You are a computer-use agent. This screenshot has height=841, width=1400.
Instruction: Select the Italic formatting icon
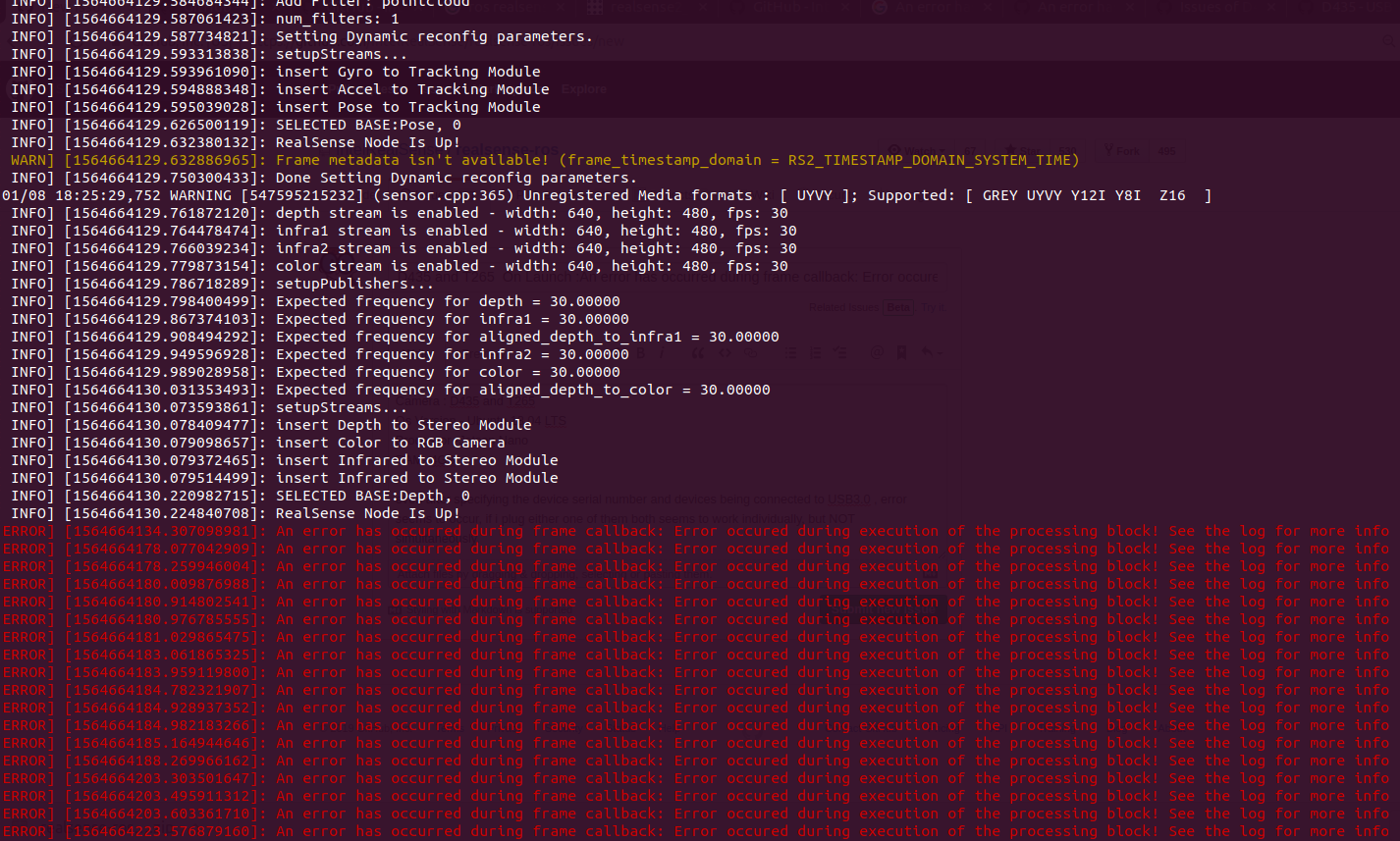(x=662, y=352)
